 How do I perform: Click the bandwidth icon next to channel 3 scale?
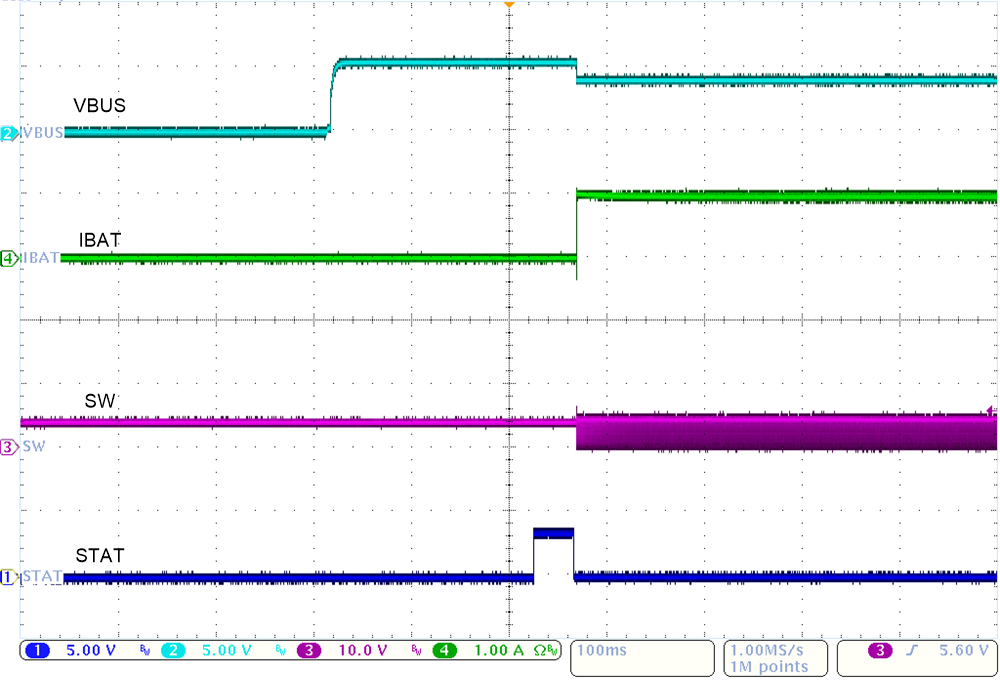pos(416,651)
